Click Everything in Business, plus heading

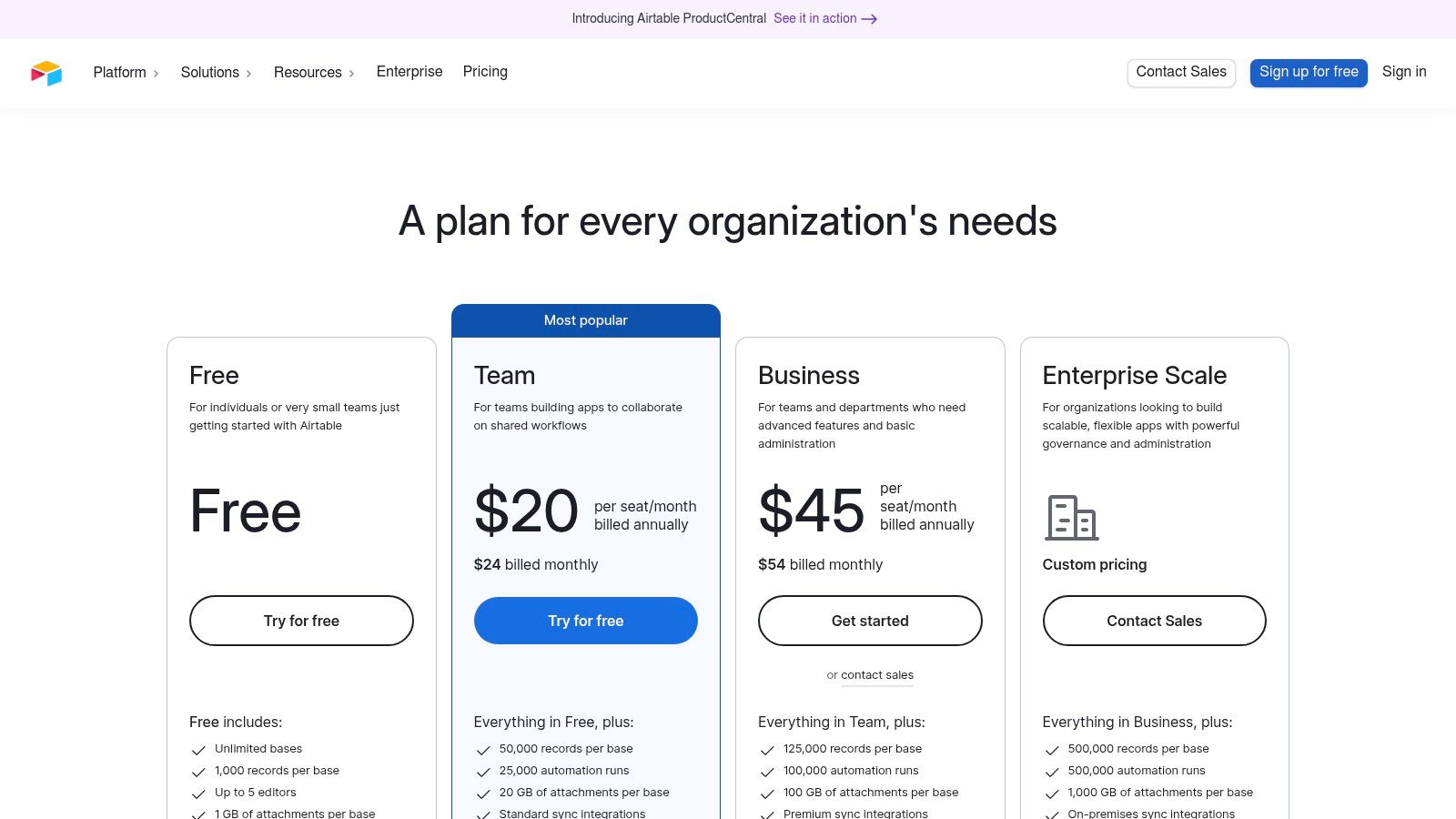[x=1137, y=722]
